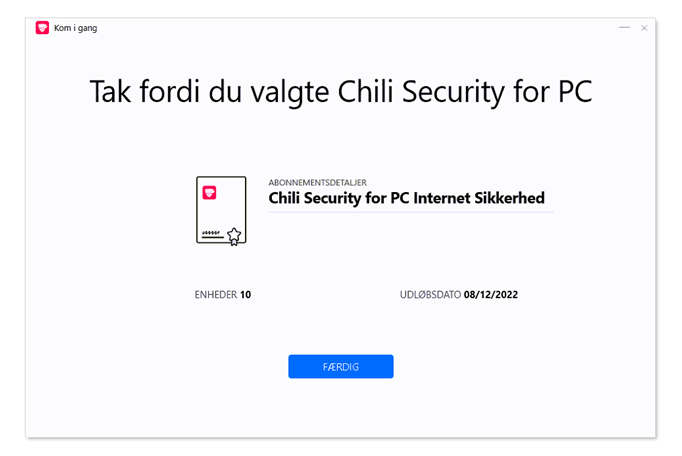The width and height of the screenshot is (682, 456).
Task: Click the device count 10
Action: 245,295
